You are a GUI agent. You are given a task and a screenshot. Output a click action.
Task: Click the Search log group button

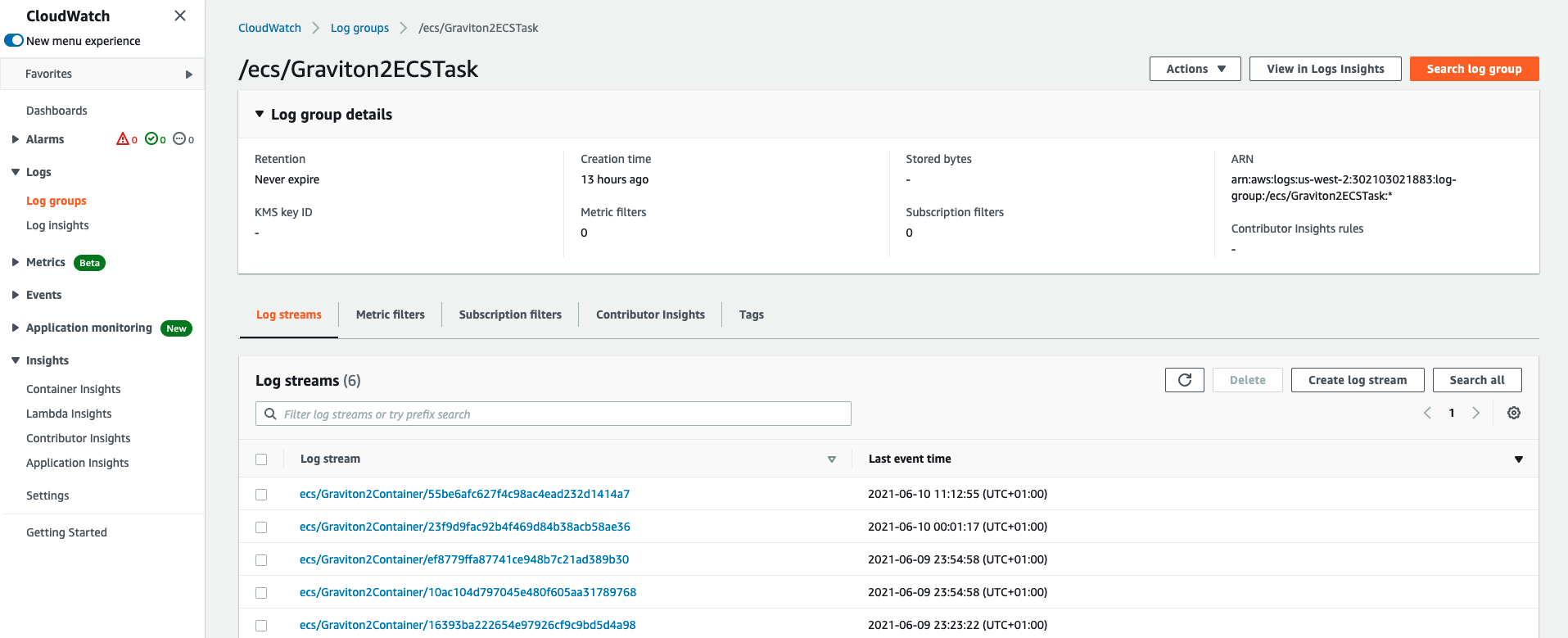(1475, 69)
